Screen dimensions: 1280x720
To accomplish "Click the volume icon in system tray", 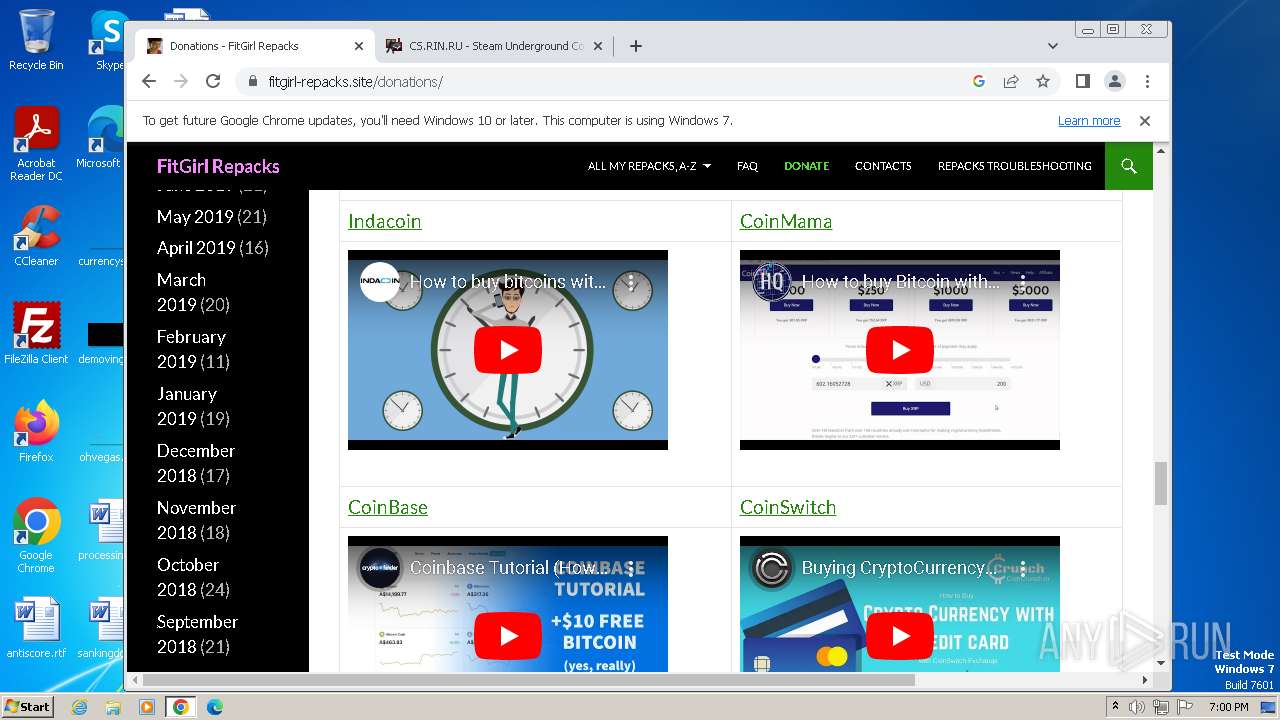I will click(x=1137, y=707).
